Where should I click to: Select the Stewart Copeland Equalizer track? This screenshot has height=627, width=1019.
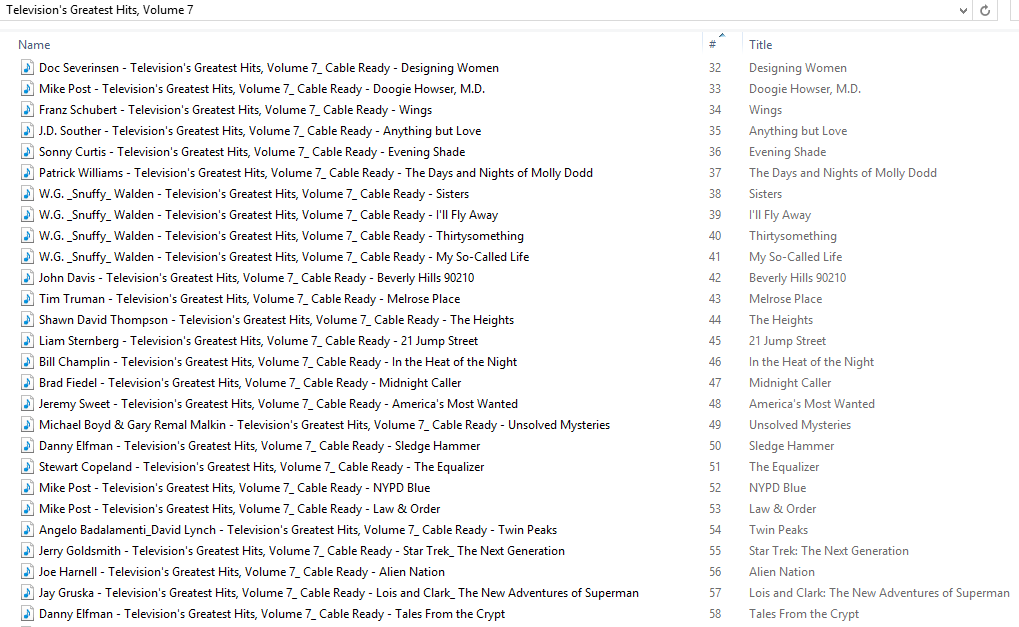261,467
